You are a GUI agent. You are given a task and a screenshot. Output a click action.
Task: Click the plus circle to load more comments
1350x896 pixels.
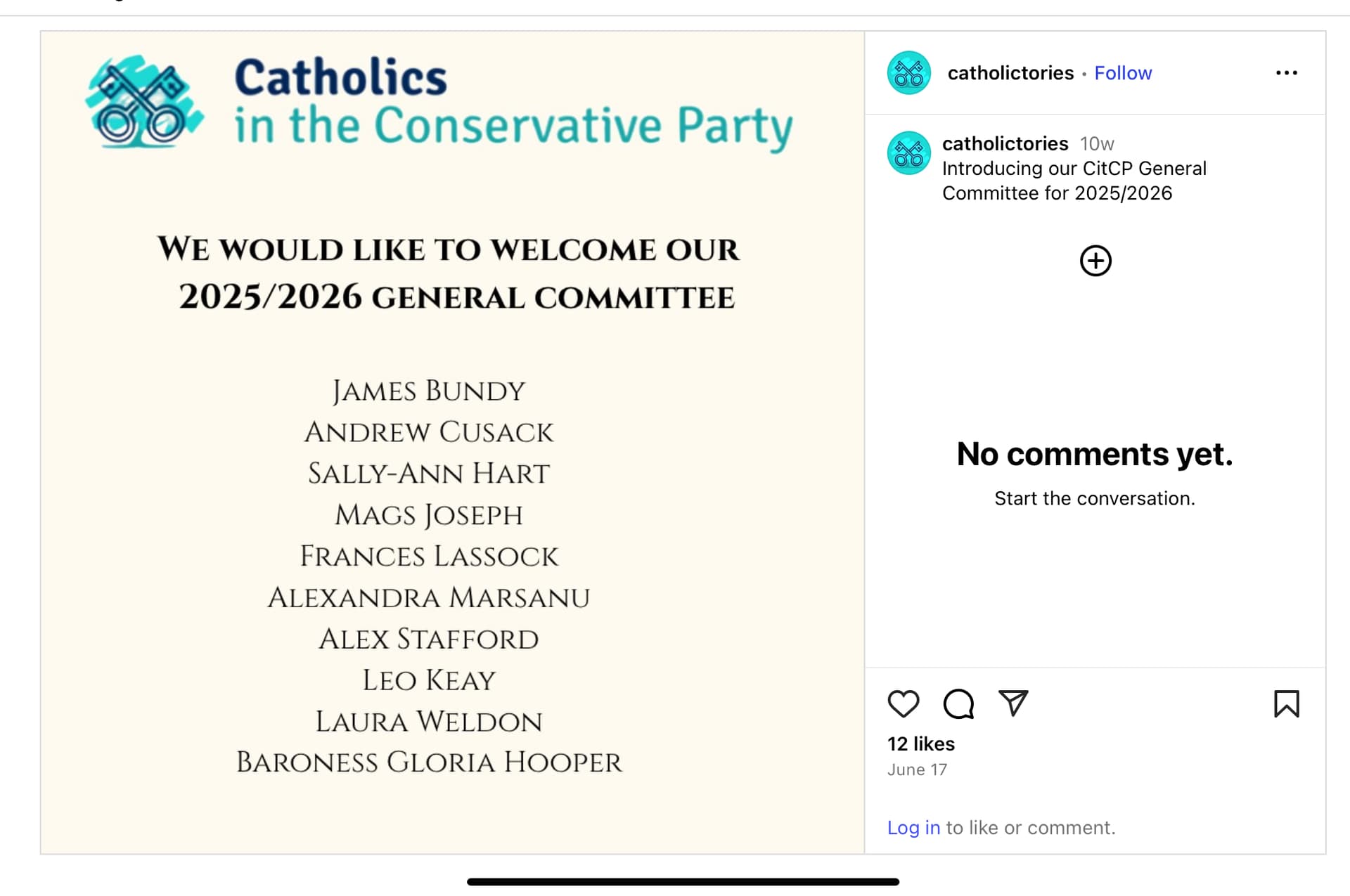(1095, 261)
